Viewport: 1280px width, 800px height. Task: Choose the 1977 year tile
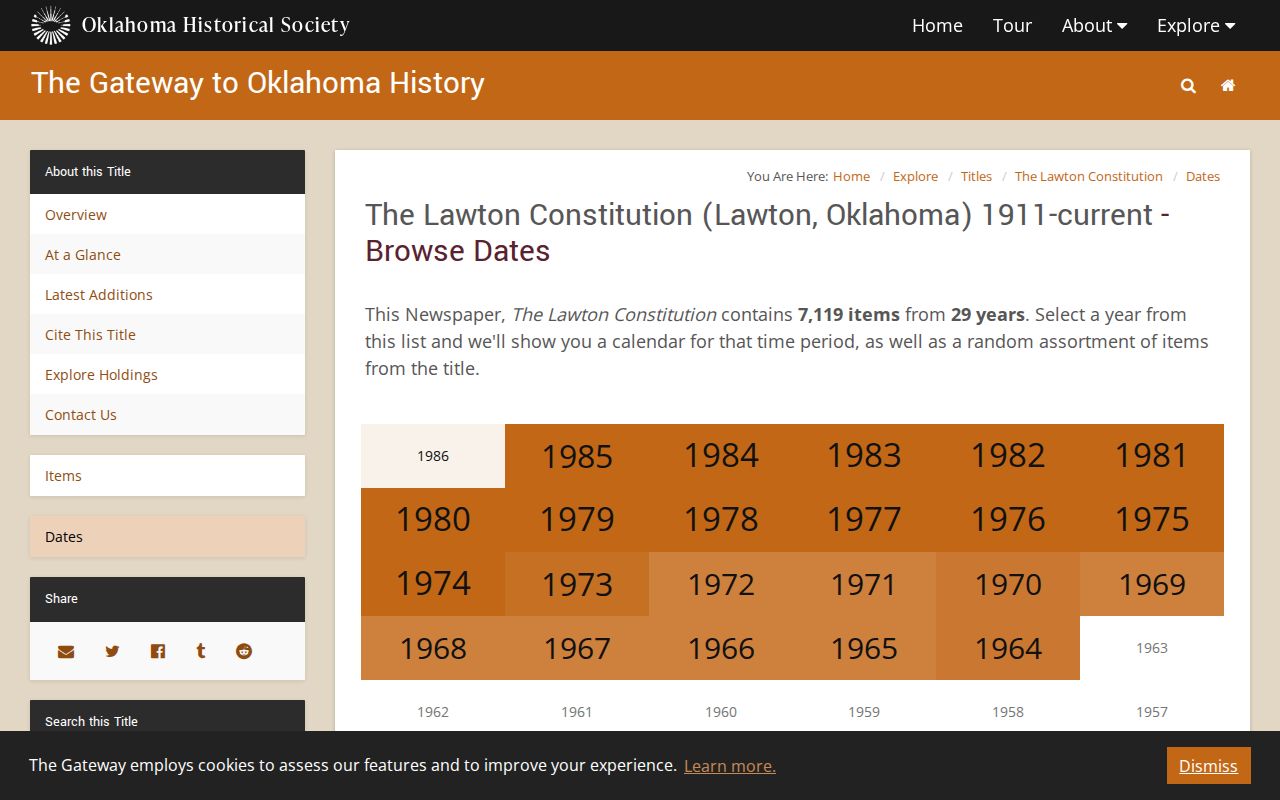(864, 520)
